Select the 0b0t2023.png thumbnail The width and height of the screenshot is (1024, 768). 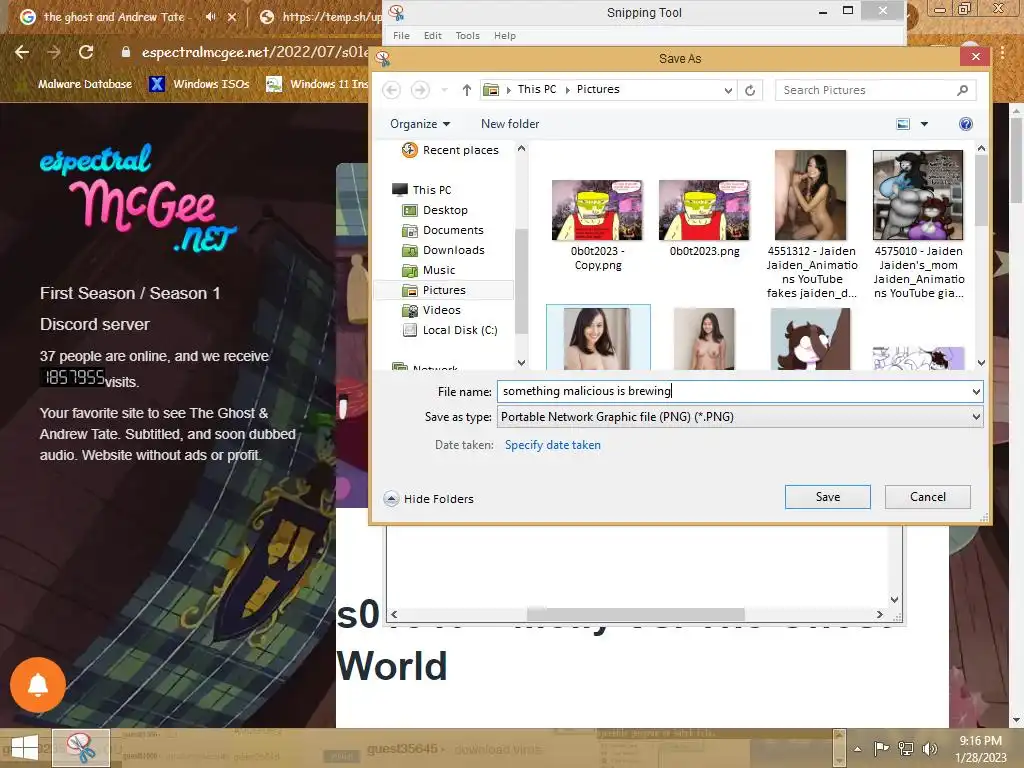(x=704, y=210)
